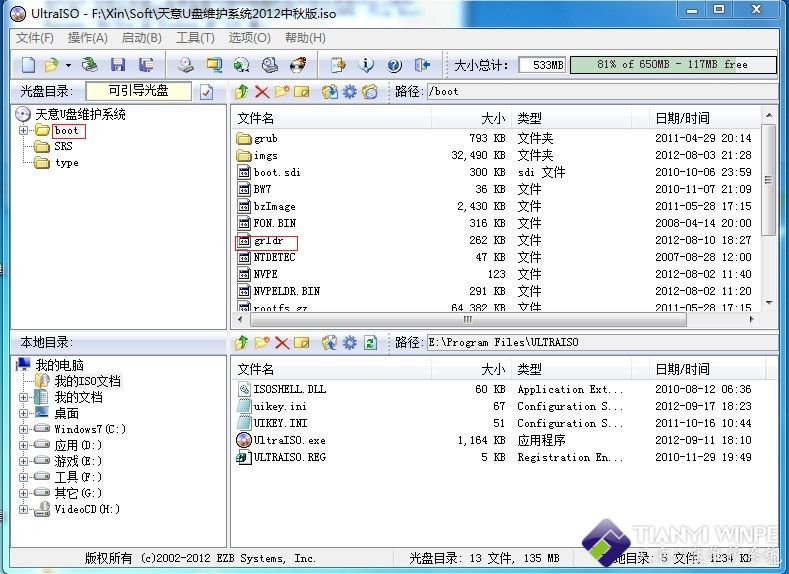Open the 选项(O) menu
The width and height of the screenshot is (789, 574).
pyautogui.click(x=250, y=38)
